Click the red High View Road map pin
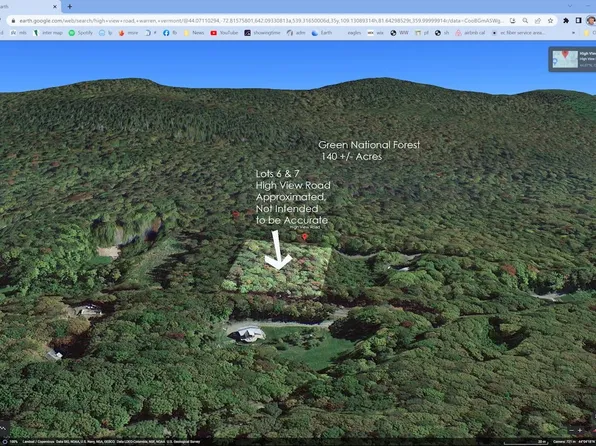Image resolution: width=596 pixels, height=446 pixels. click(304, 237)
